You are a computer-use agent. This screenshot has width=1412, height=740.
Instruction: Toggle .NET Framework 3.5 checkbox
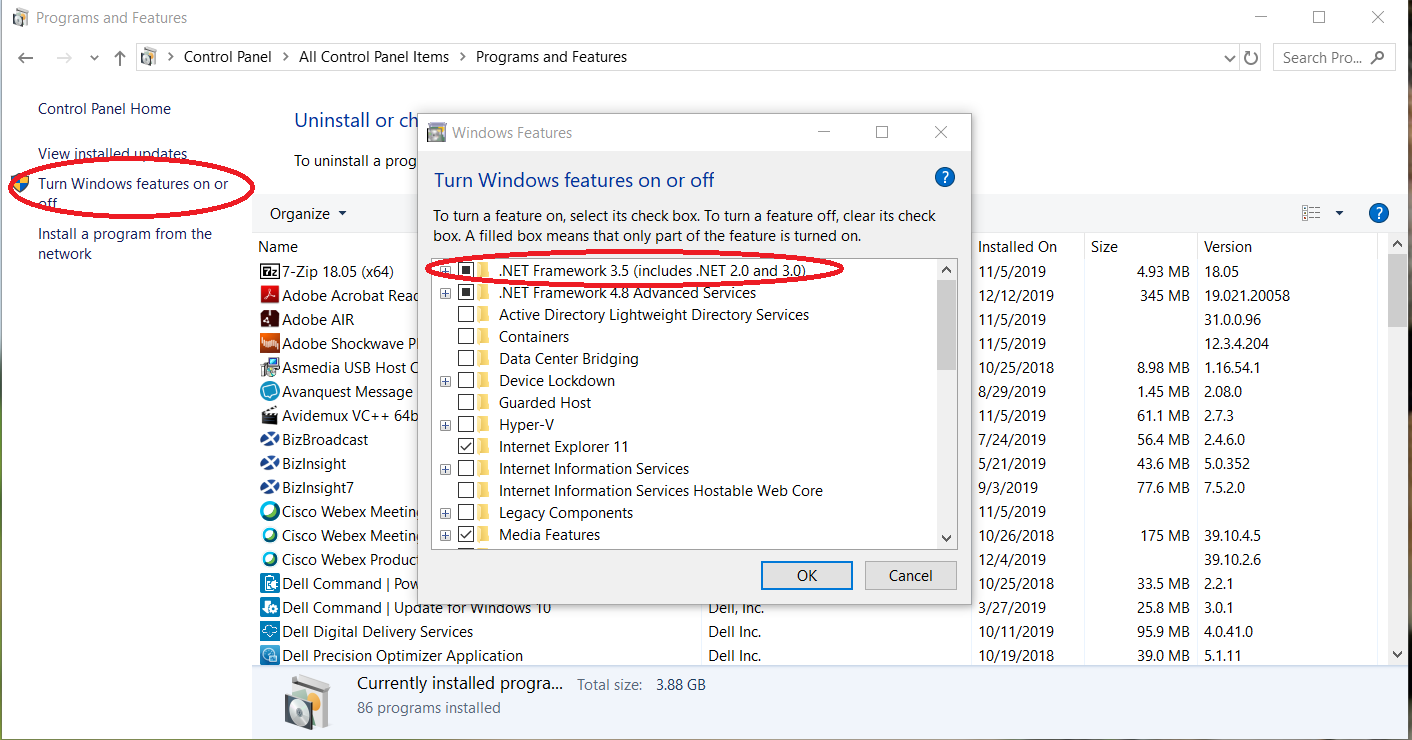point(466,271)
